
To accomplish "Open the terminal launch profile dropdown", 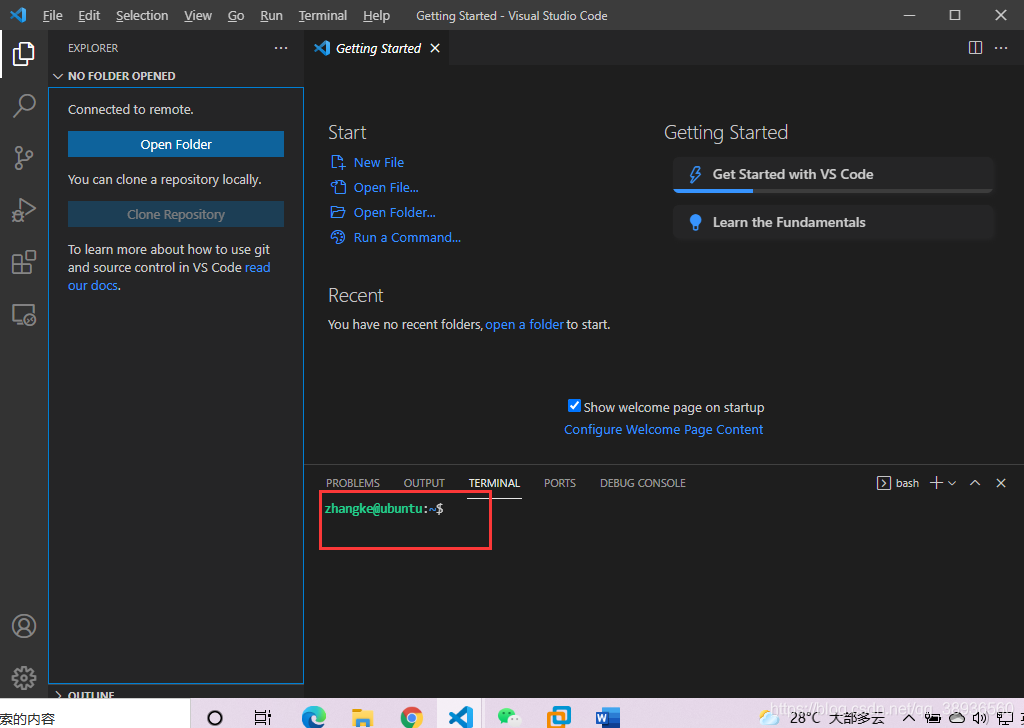I will click(x=952, y=483).
